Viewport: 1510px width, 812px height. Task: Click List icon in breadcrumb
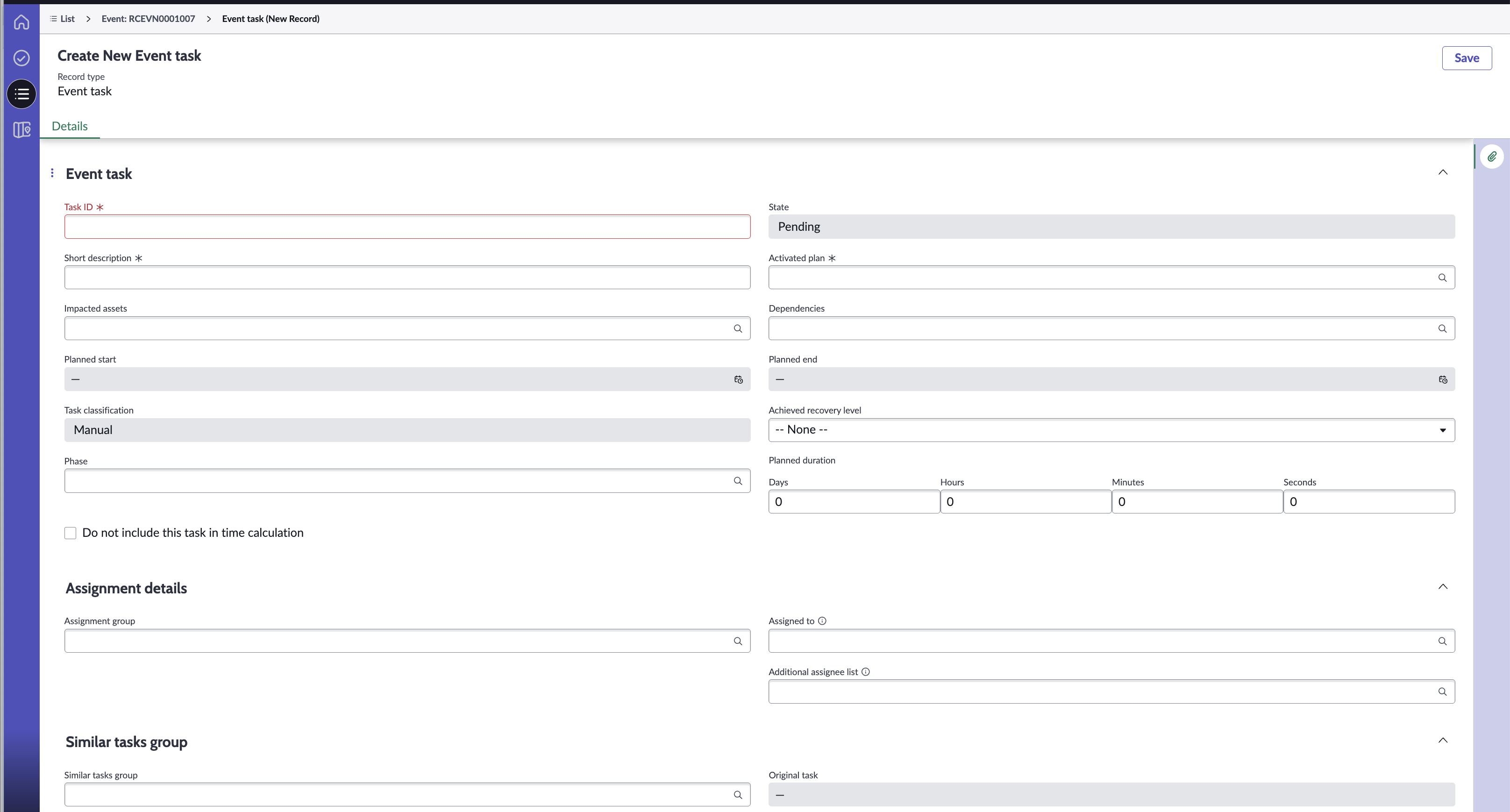pyautogui.click(x=53, y=19)
